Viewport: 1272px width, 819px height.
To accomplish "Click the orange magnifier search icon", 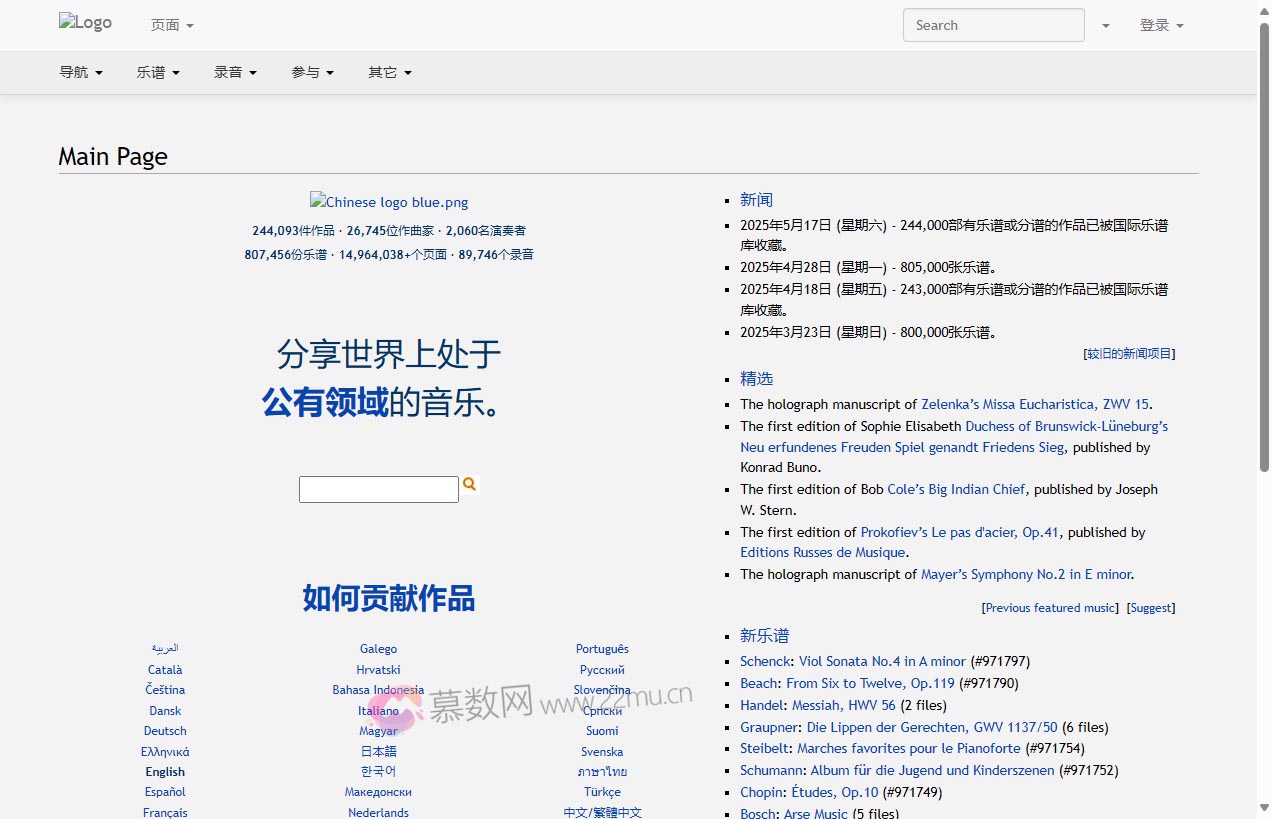I will coord(468,484).
